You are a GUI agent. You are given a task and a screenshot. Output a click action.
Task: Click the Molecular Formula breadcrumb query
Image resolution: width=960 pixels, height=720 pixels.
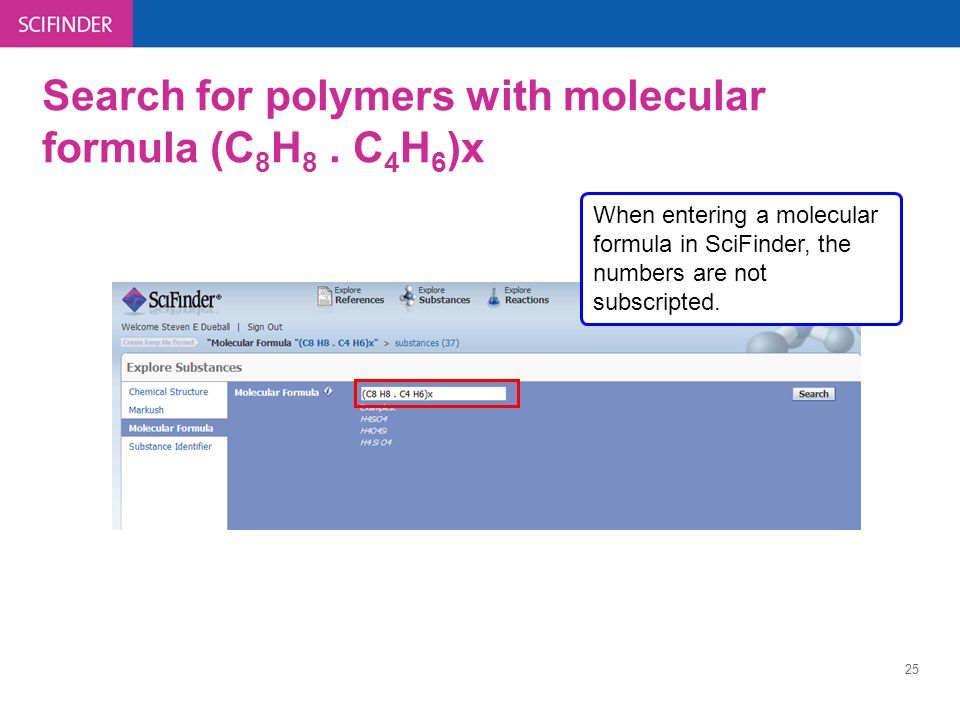click(293, 343)
